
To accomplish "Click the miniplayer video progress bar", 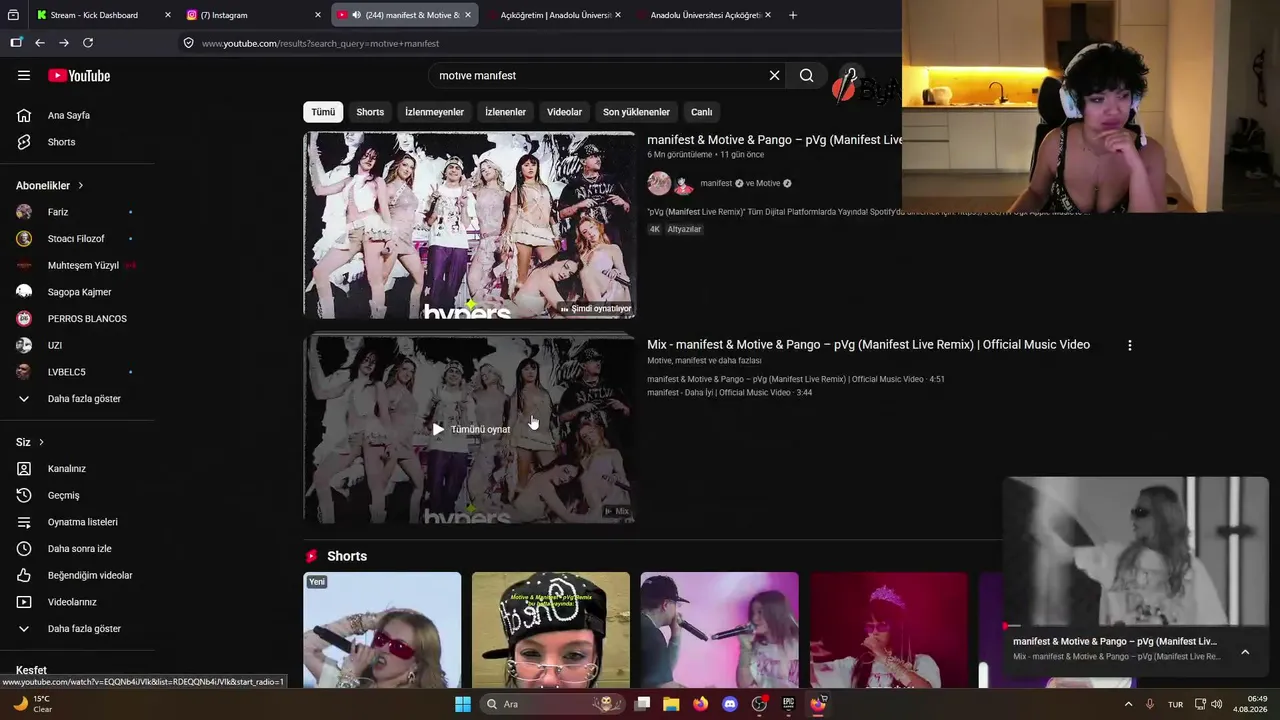I will point(1136,627).
